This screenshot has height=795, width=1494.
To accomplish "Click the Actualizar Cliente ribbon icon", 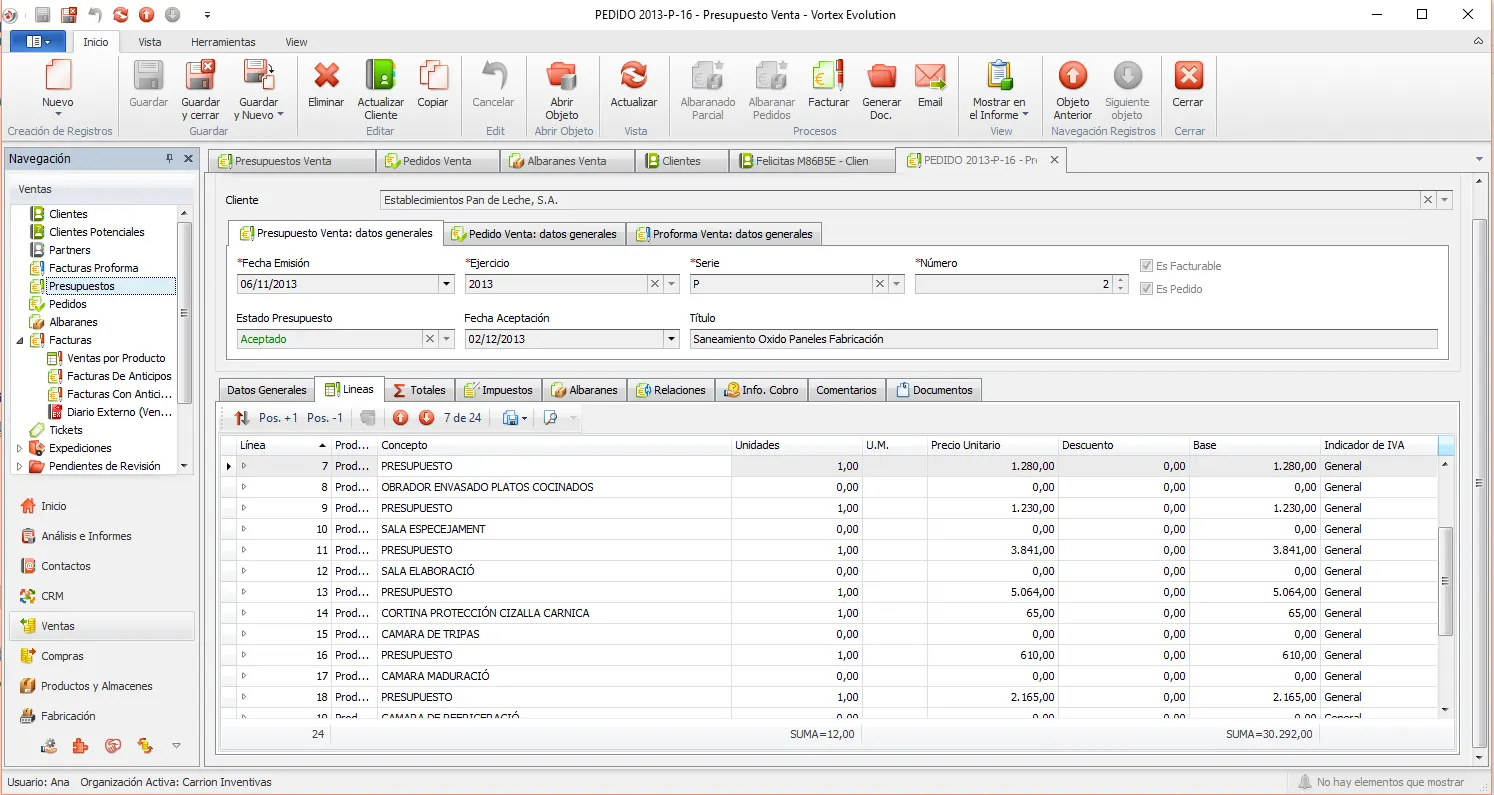I will point(381,76).
